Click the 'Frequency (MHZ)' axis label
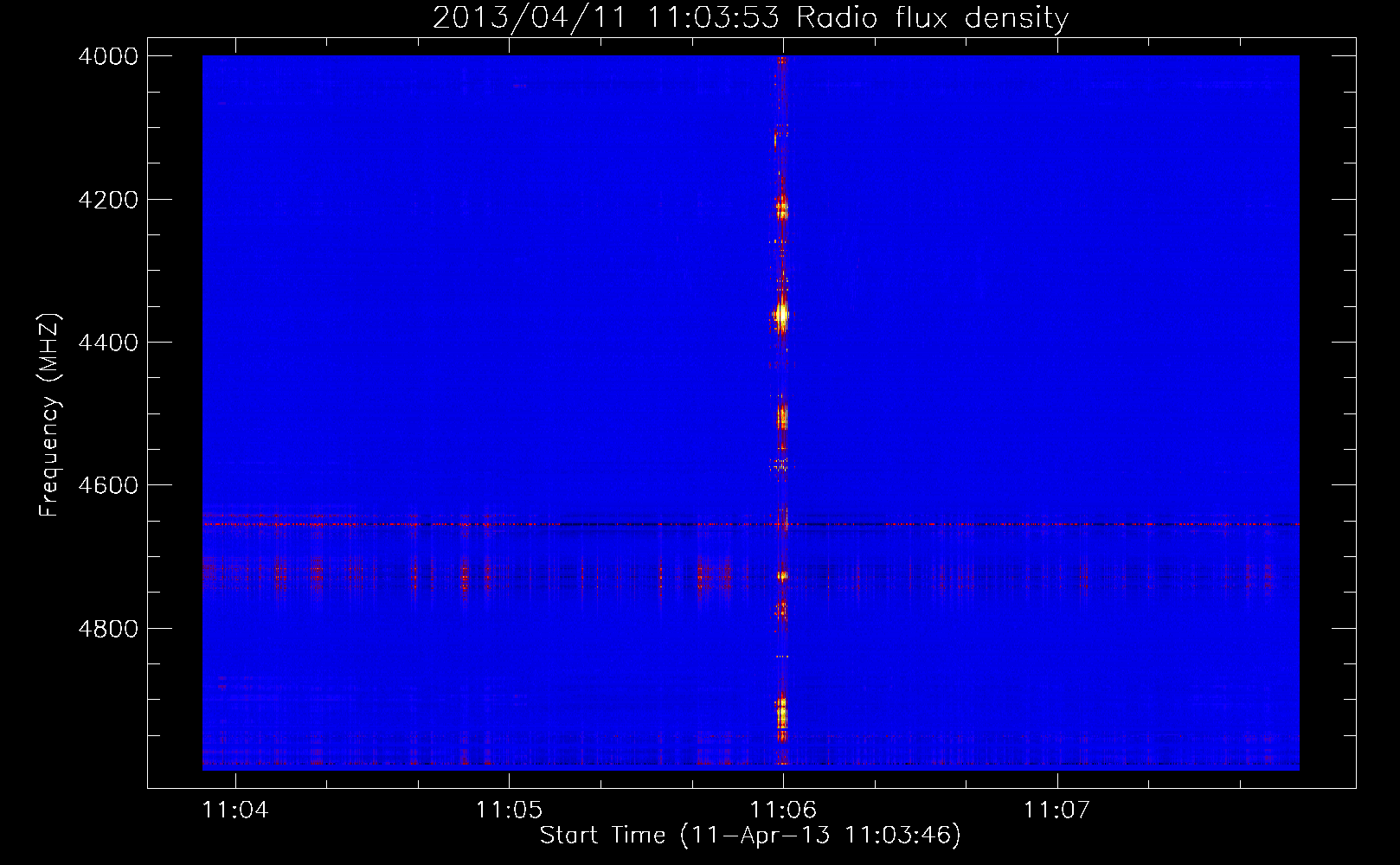This screenshot has width=1400, height=865. (49, 415)
